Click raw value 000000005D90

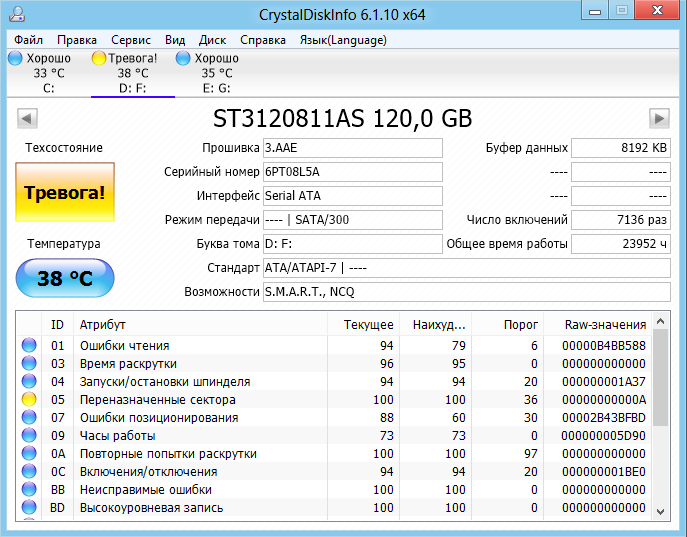tap(604, 435)
